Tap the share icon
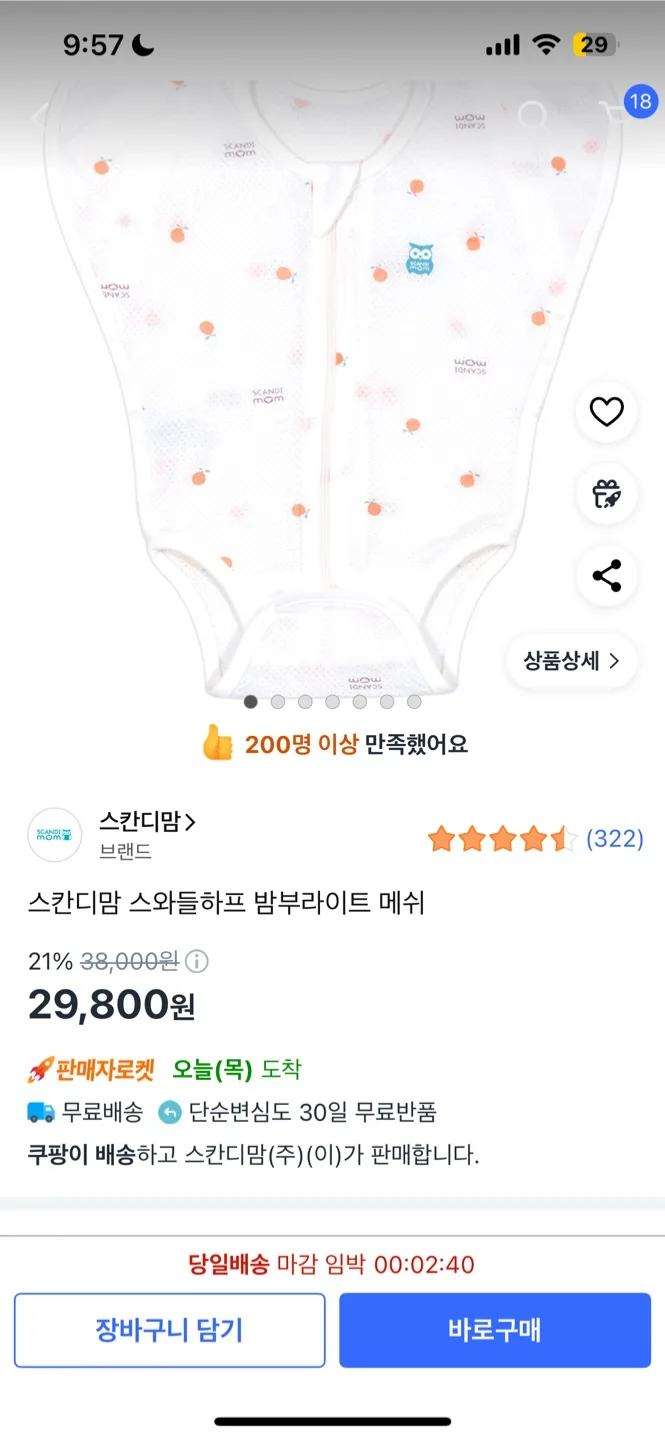This screenshot has width=665, height=1440. pos(606,576)
